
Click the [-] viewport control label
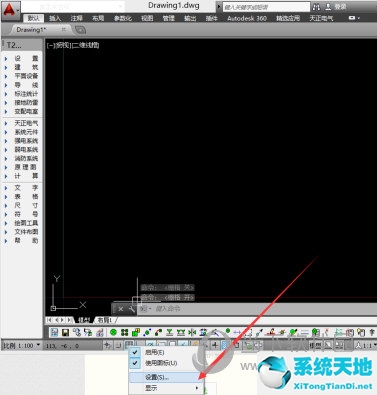click(x=51, y=45)
